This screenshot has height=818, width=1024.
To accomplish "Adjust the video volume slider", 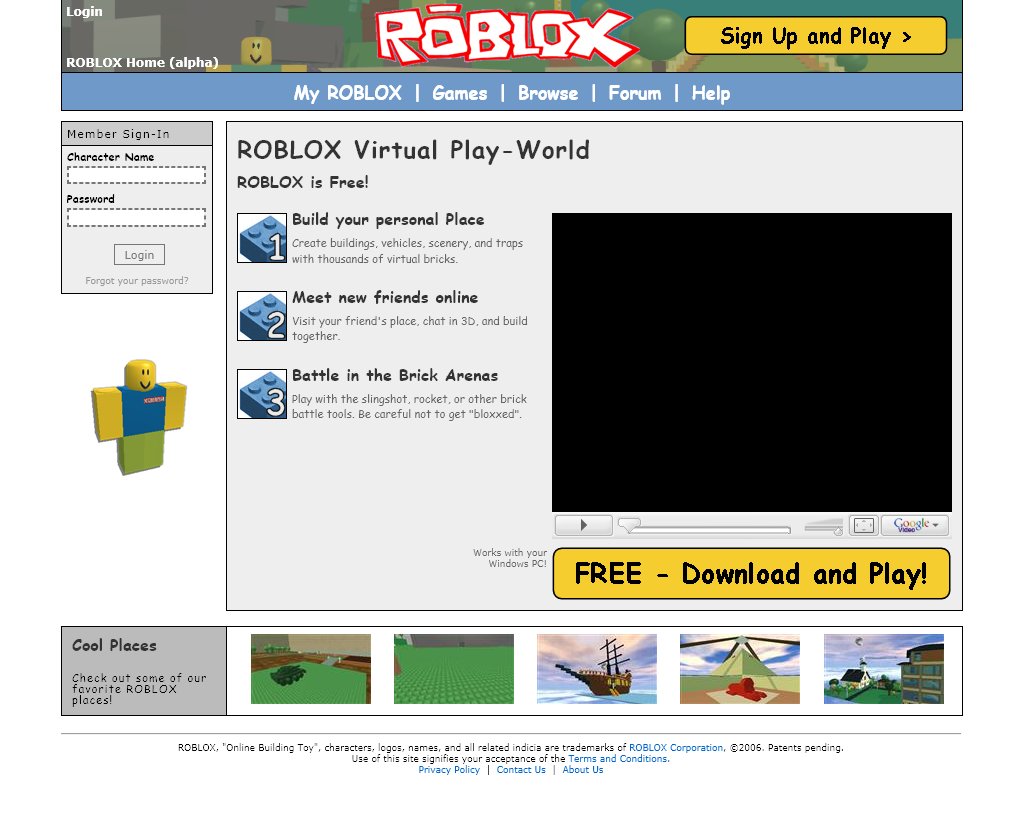I will (x=824, y=526).
